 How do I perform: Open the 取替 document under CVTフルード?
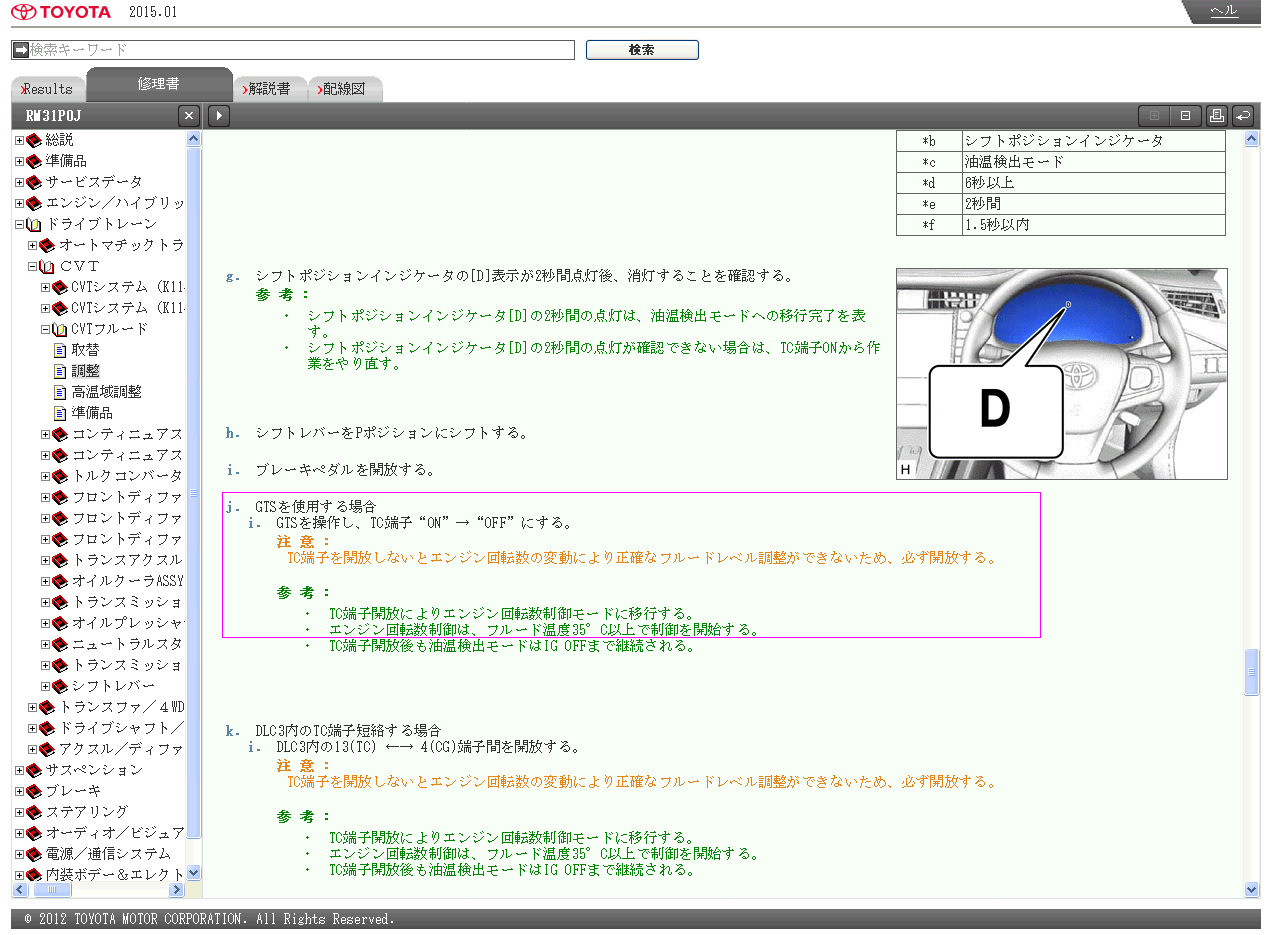pos(85,350)
